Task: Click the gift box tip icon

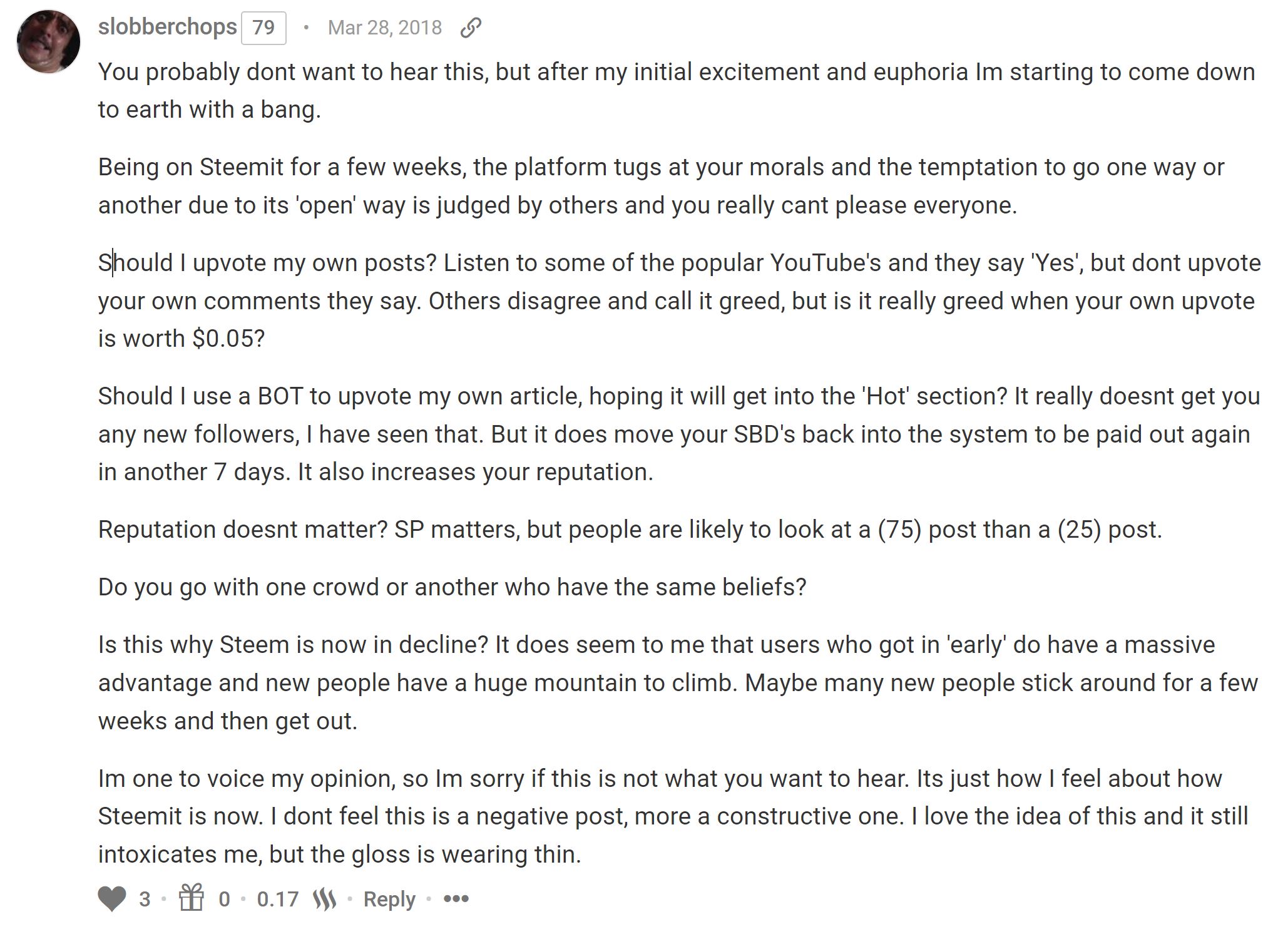Action: coord(192,898)
